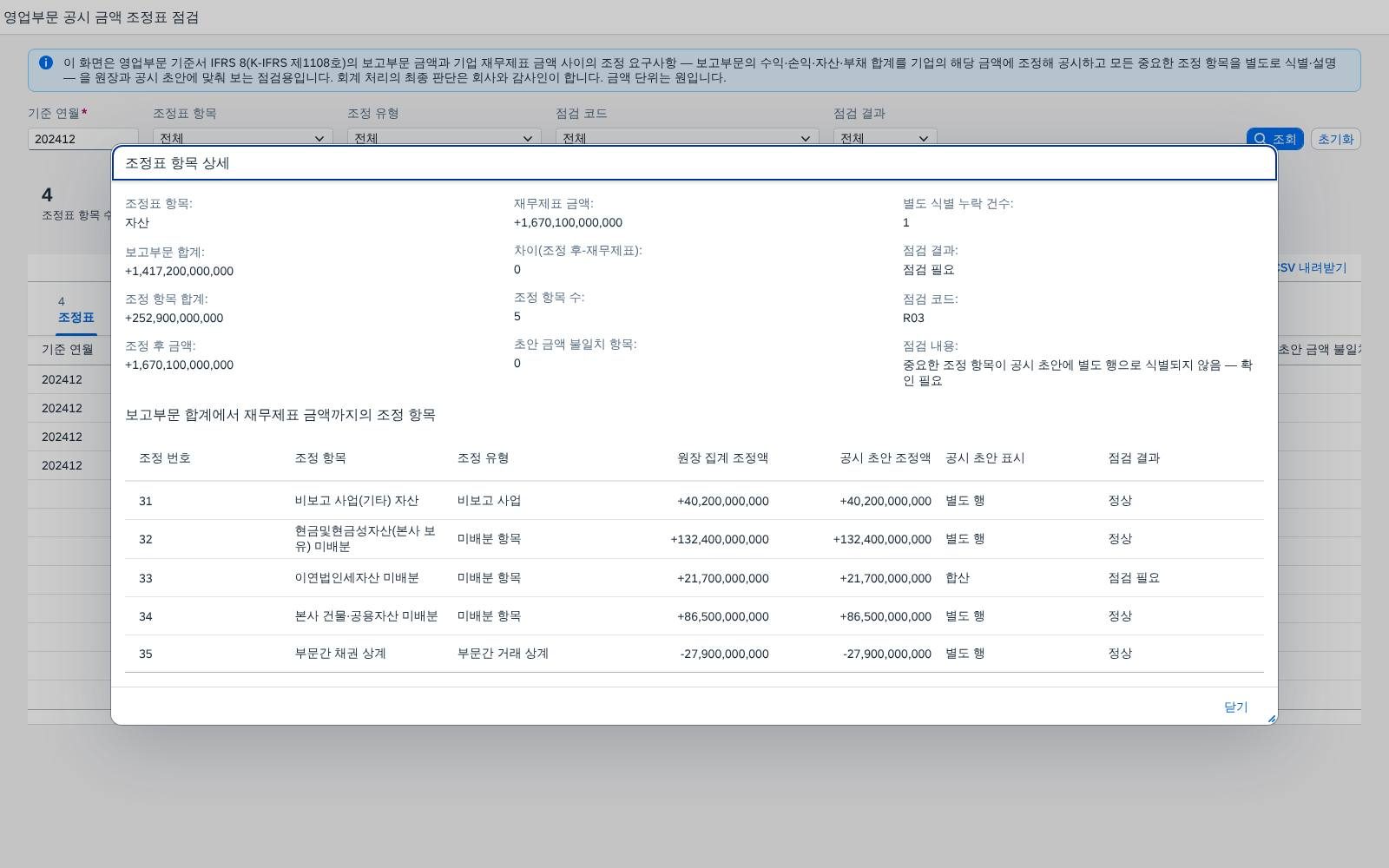The width and height of the screenshot is (1389, 868).
Task: Click the 조정 항목 합계 value +252,900,000,000
Action: (x=174, y=318)
